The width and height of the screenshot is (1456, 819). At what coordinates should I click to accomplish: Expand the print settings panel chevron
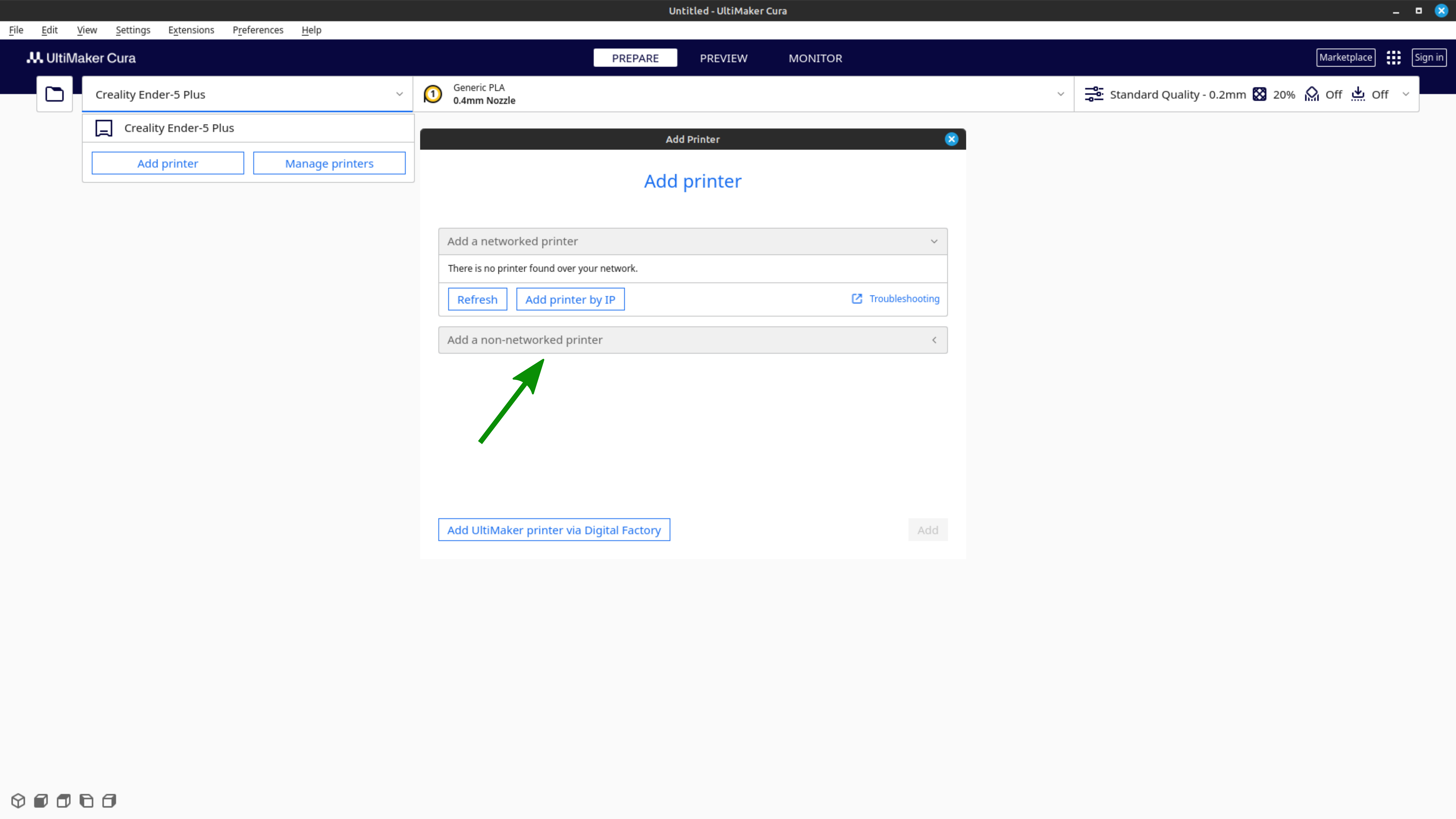tap(1406, 94)
